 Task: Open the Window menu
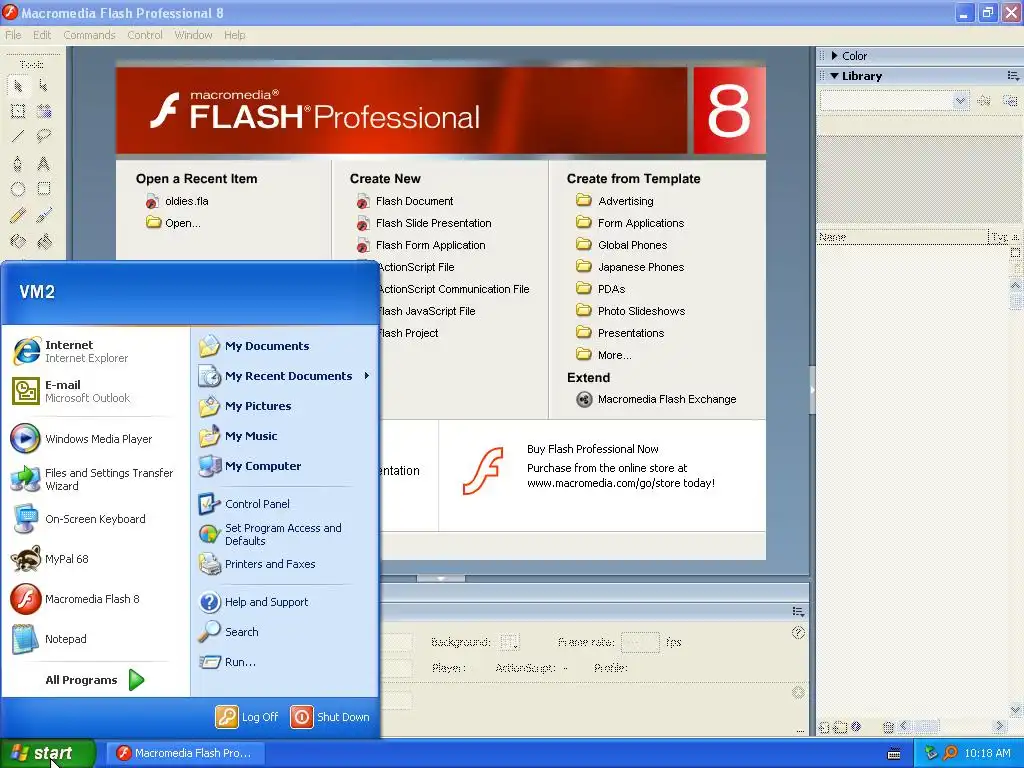point(193,35)
